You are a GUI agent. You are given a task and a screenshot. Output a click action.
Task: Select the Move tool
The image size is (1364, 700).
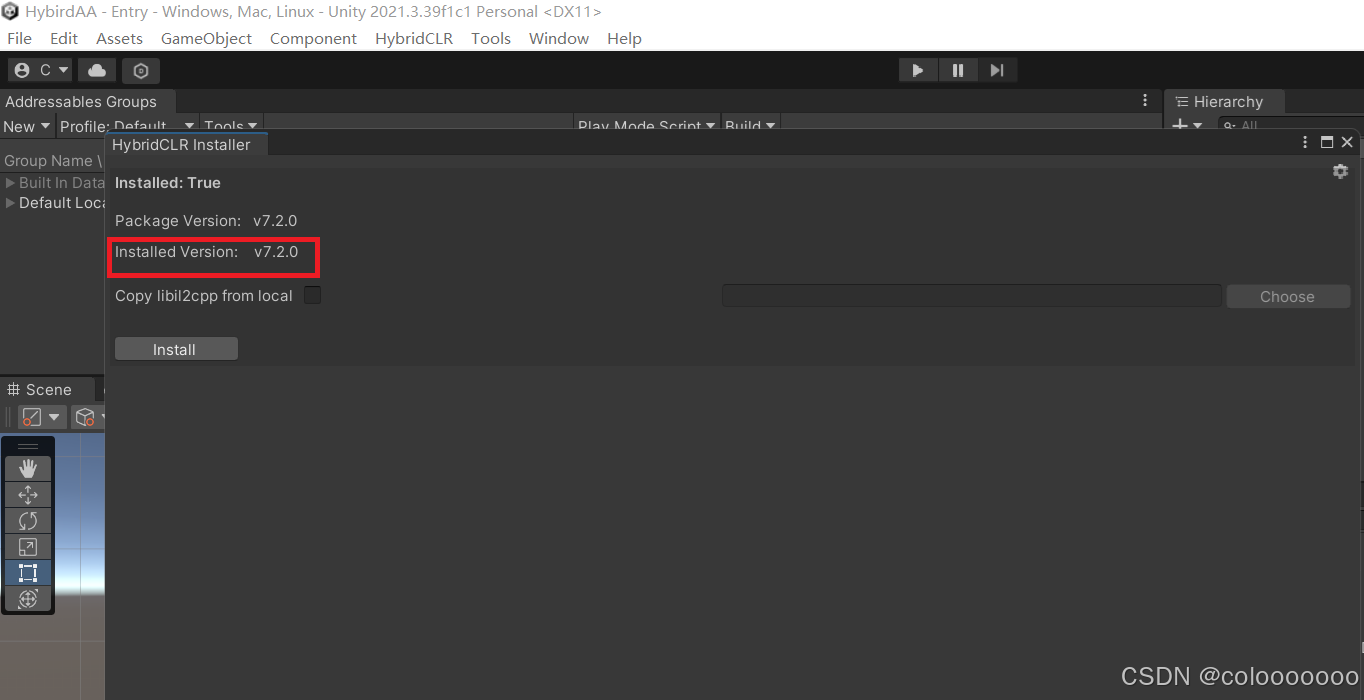click(x=28, y=494)
